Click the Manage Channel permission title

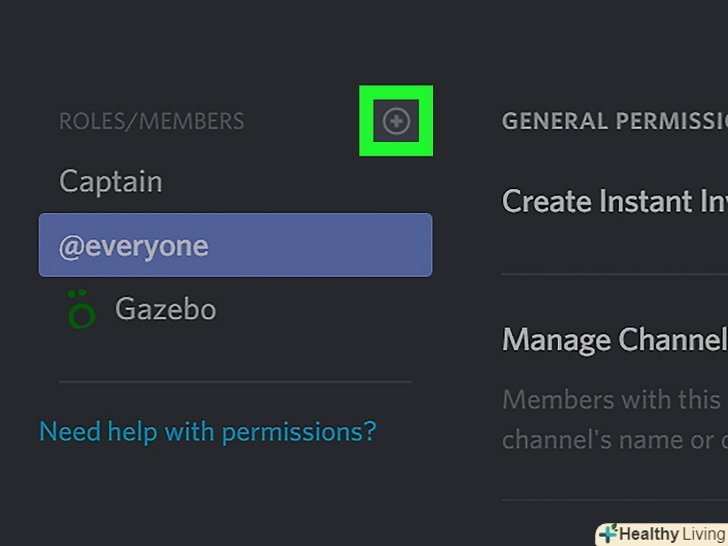pos(614,339)
